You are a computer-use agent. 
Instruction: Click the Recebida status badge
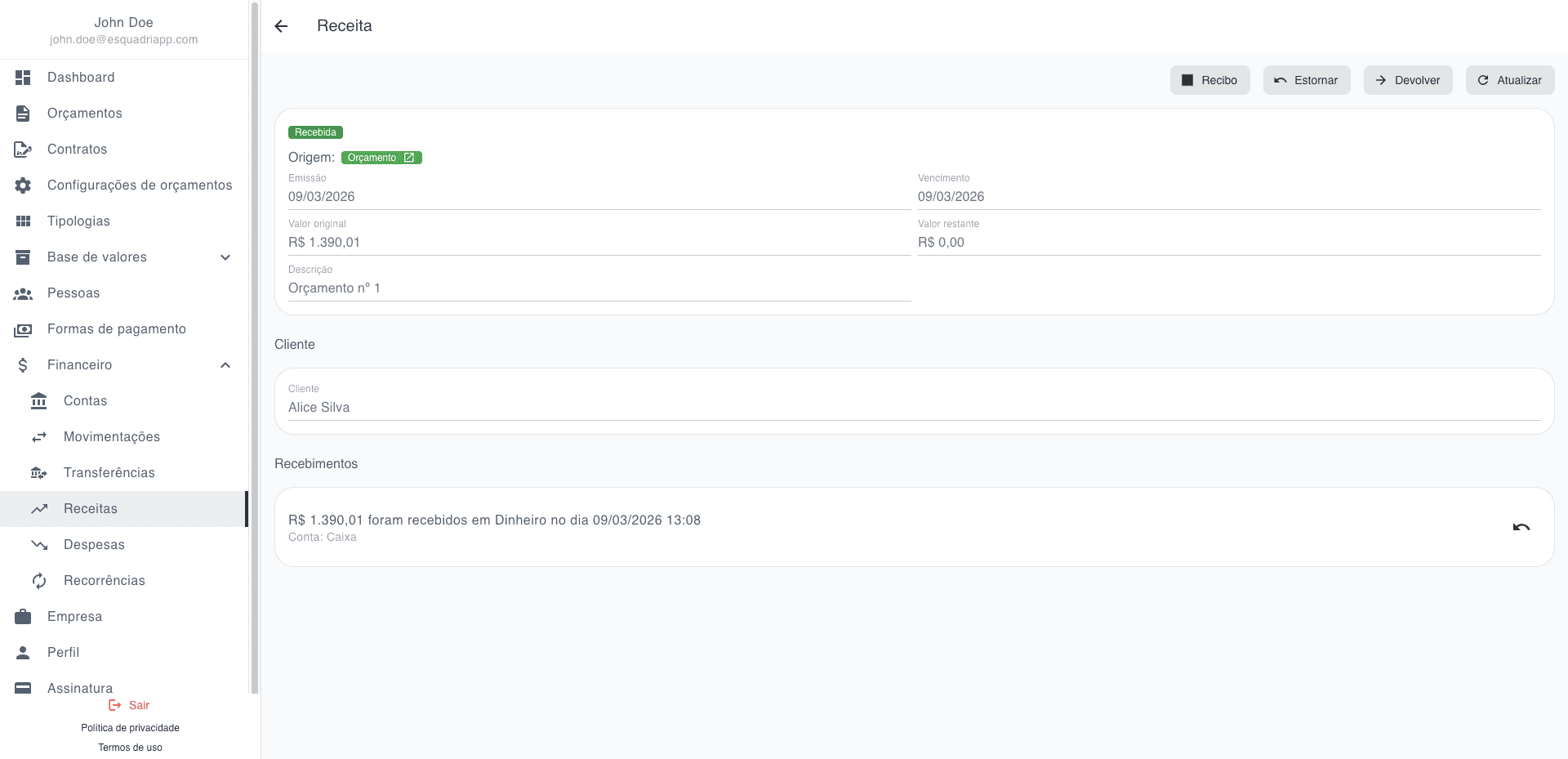[315, 132]
